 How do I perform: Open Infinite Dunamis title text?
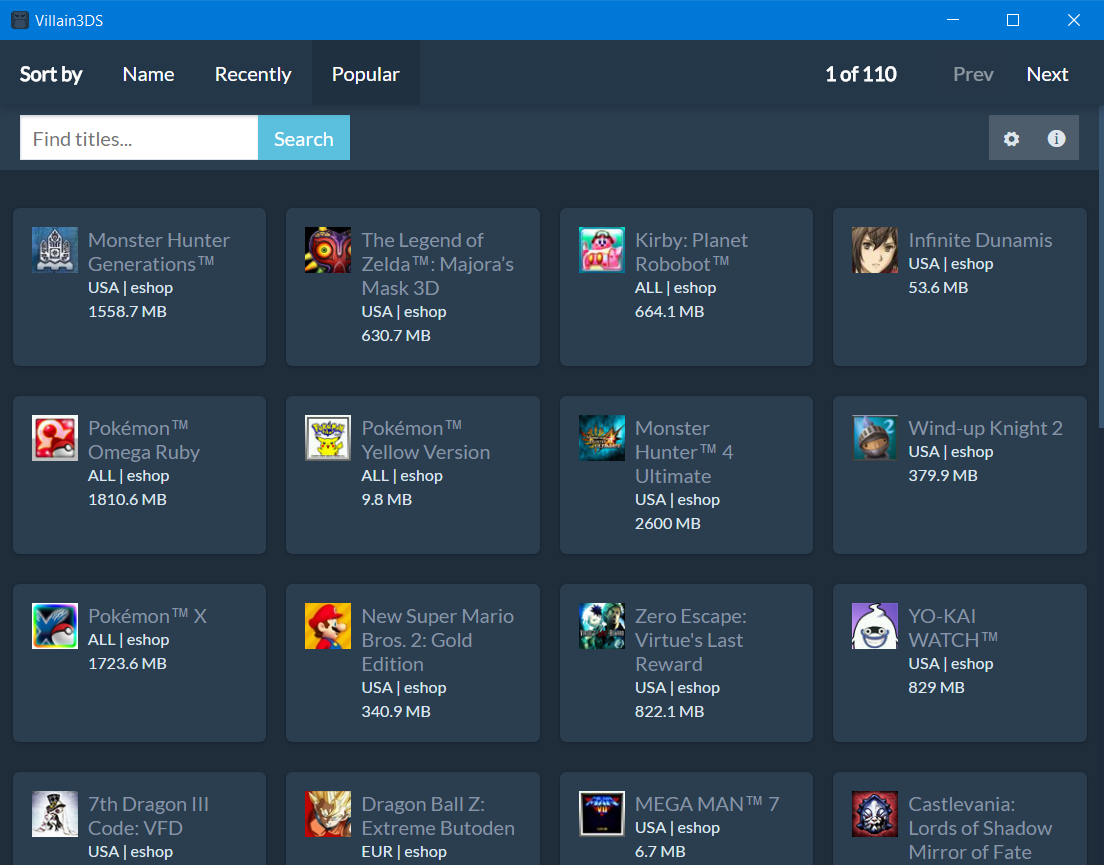tap(980, 240)
